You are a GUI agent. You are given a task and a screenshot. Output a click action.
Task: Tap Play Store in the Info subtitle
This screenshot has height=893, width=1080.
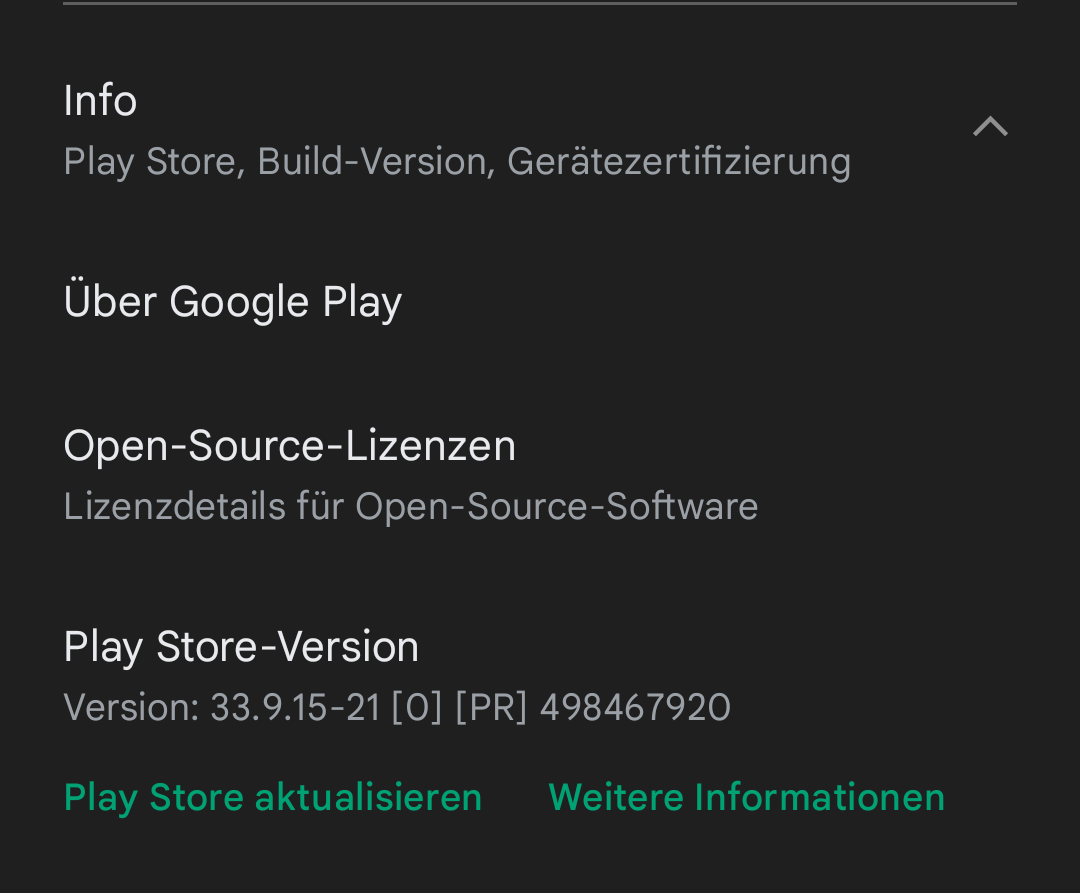coord(153,162)
